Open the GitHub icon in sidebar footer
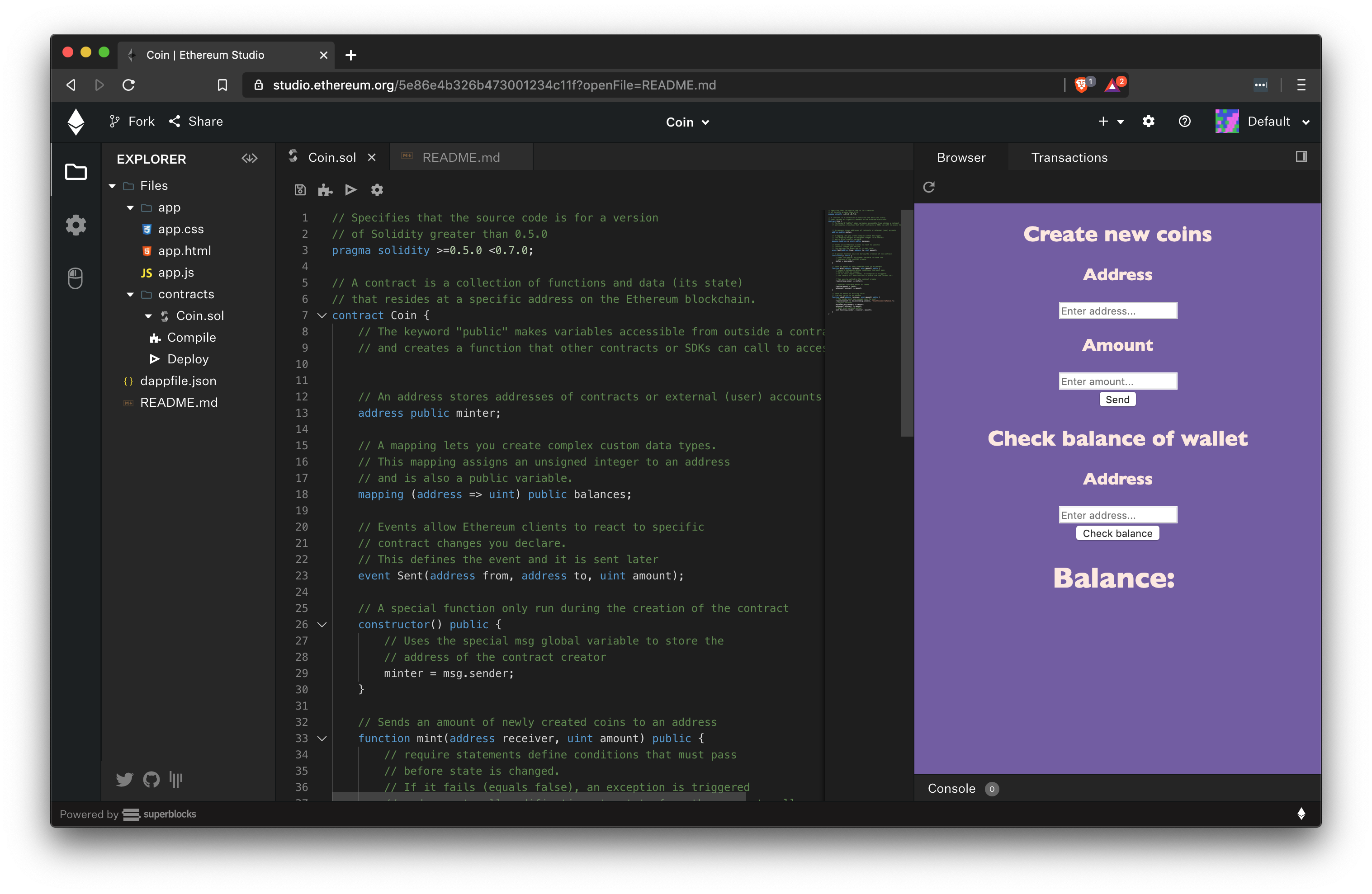 [151, 779]
